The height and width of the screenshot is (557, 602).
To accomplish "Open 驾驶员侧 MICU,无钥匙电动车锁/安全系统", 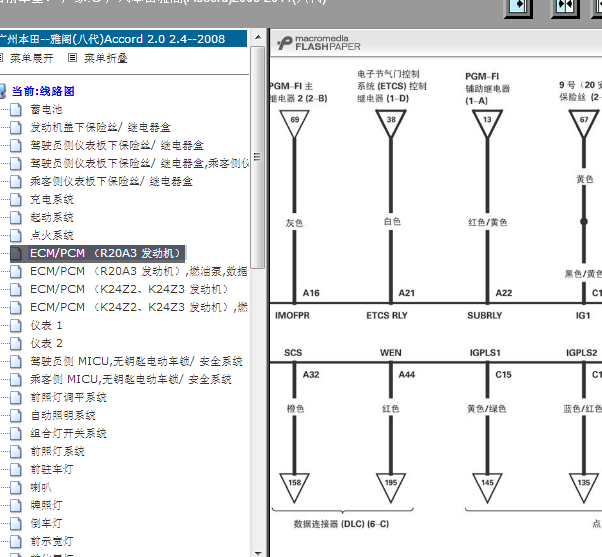I will pyautogui.click(x=136, y=362).
